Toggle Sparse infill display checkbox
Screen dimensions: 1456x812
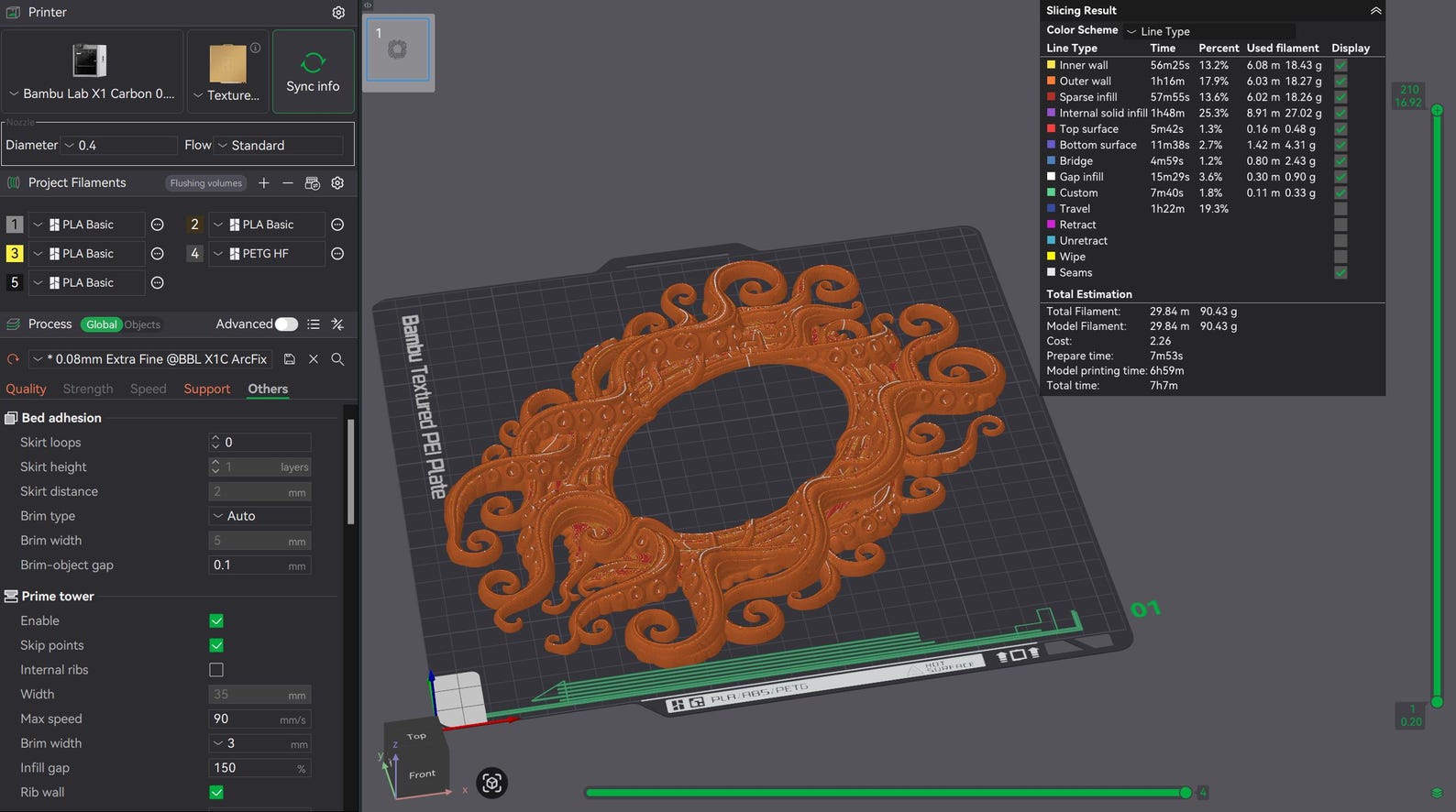click(x=1340, y=97)
